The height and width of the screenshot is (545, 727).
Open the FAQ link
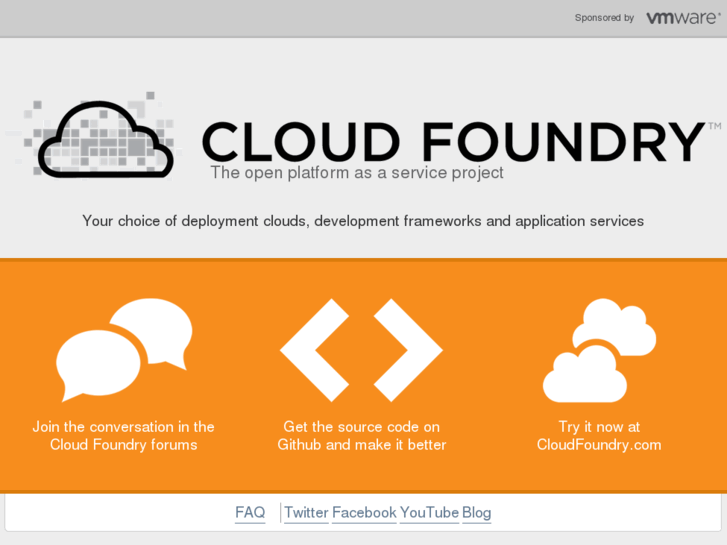(x=250, y=513)
